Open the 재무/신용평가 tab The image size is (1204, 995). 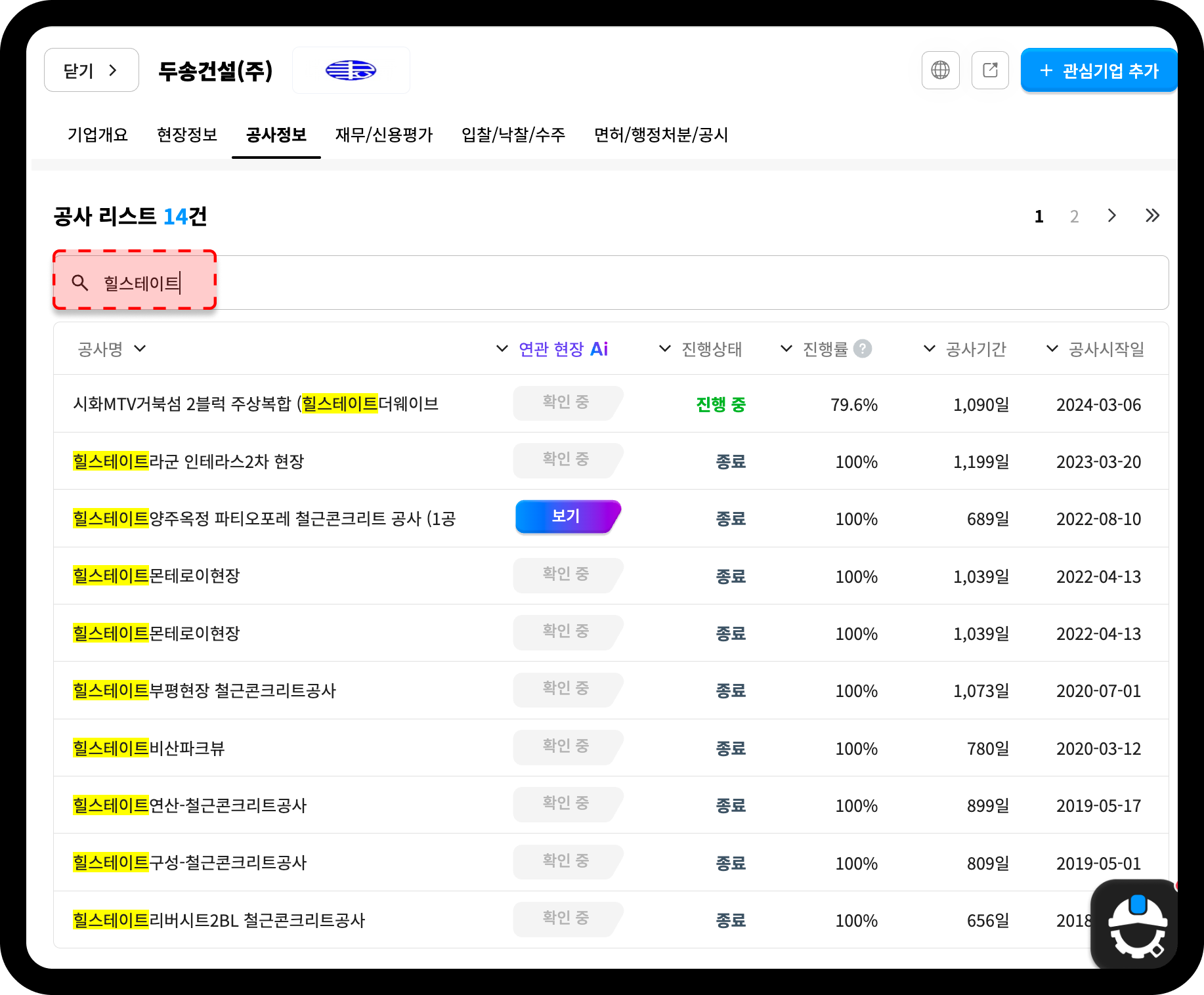[x=384, y=135]
